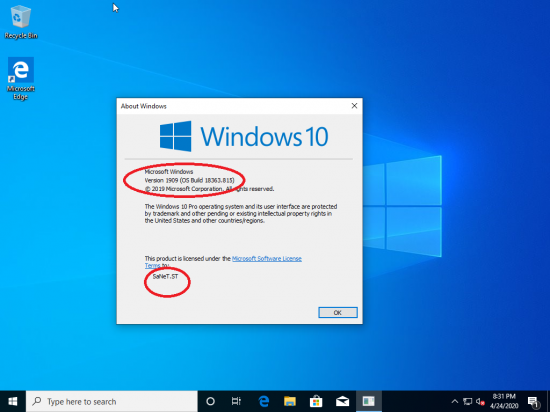This screenshot has height=412, width=550.
Task: Click the Windows 10 Pro trademark paragraph
Action: point(241,214)
